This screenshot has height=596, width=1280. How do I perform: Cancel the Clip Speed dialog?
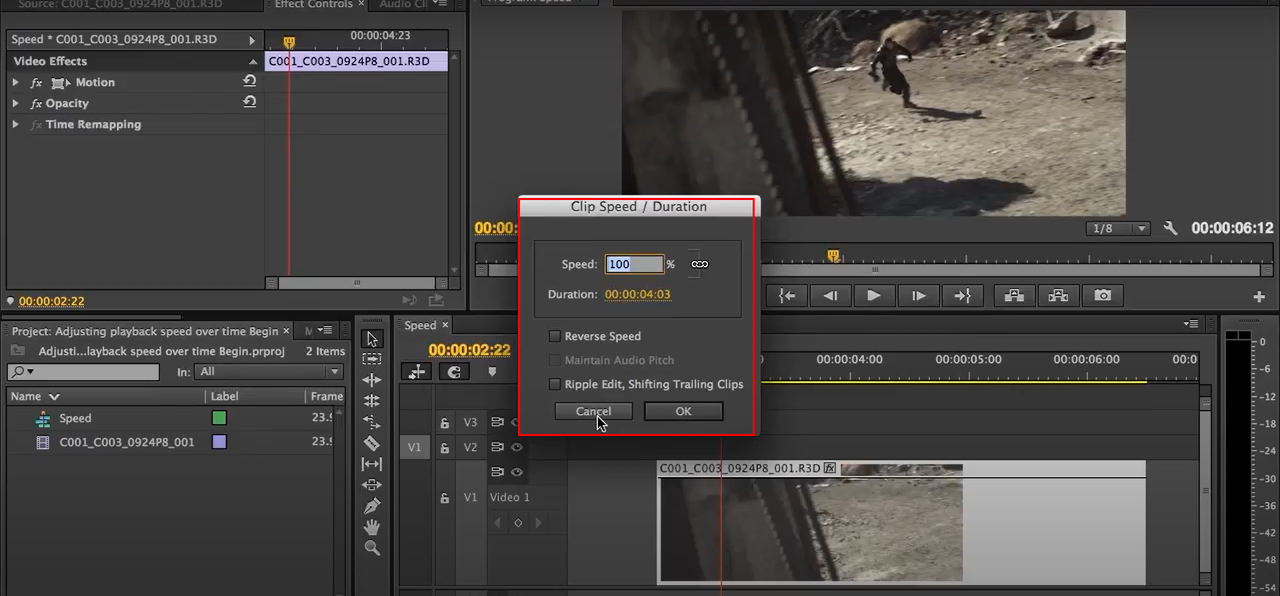[593, 411]
